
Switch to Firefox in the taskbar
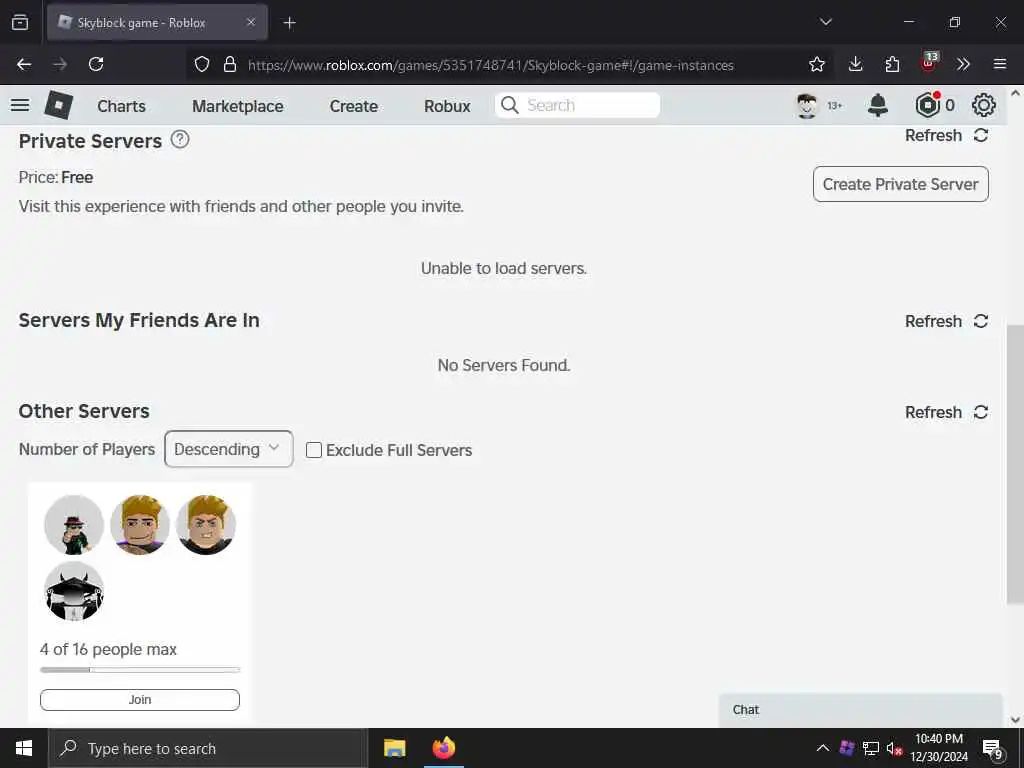pyautogui.click(x=443, y=748)
